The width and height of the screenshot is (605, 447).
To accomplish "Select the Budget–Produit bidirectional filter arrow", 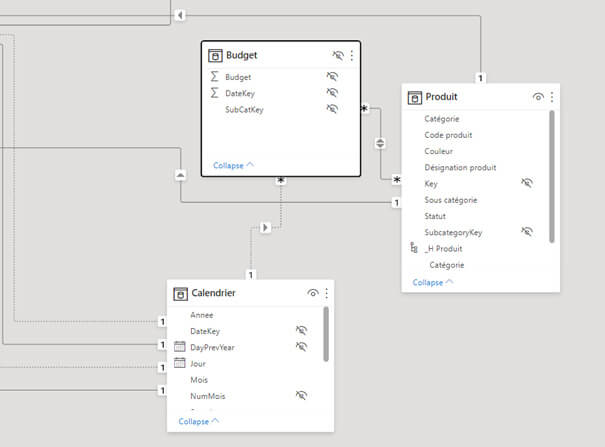I will point(380,143).
